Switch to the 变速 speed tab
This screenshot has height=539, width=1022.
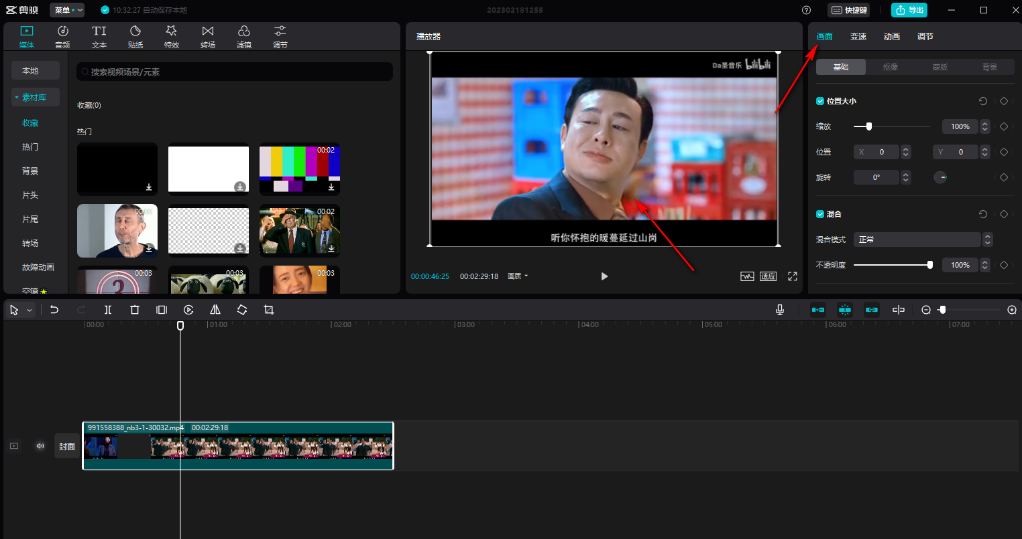pyautogui.click(x=858, y=37)
